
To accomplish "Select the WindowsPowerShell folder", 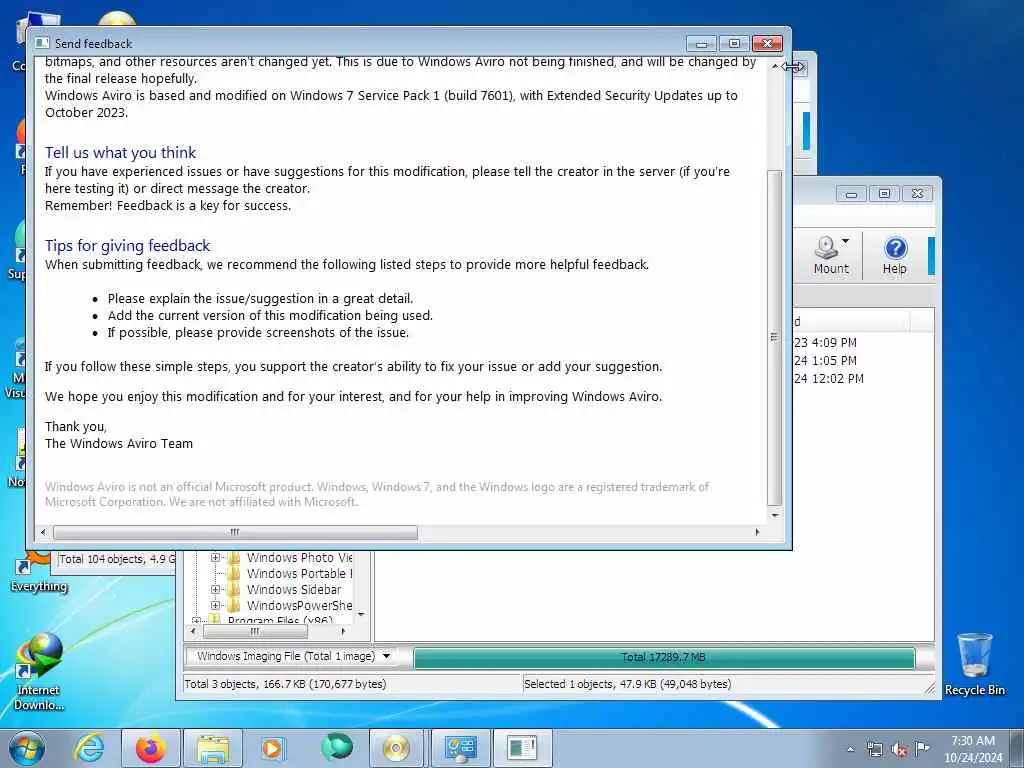I will coord(288,605).
